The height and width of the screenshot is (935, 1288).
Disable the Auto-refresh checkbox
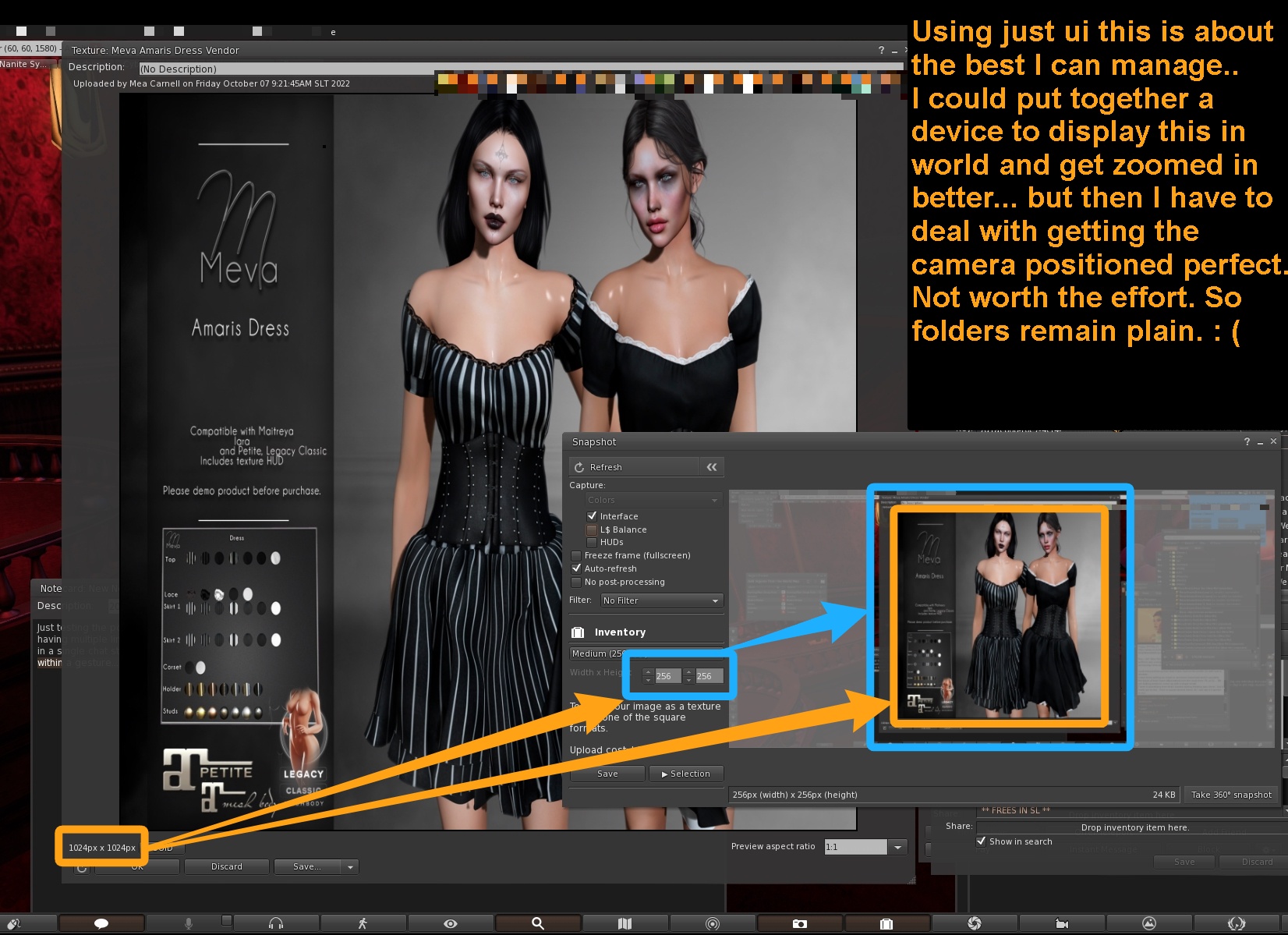(576, 568)
